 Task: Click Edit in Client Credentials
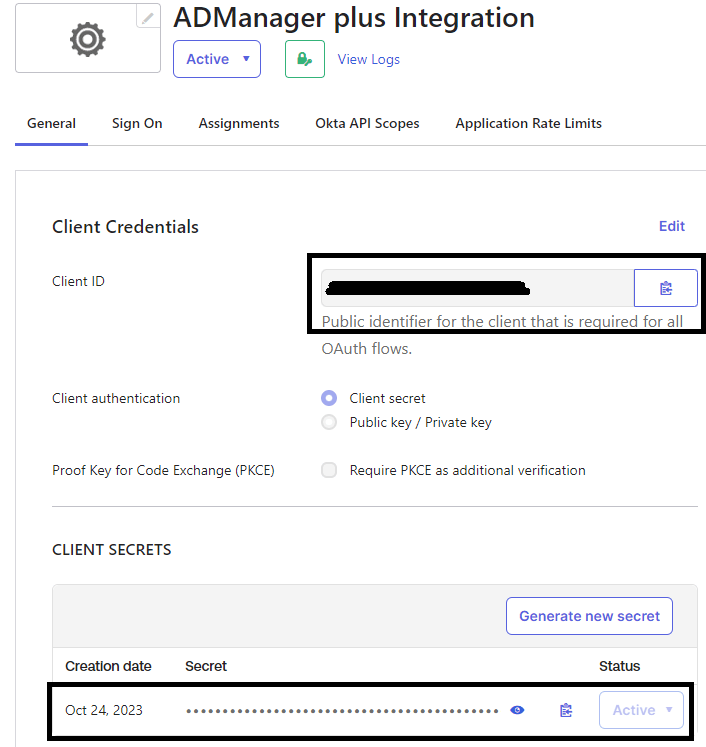pos(672,226)
